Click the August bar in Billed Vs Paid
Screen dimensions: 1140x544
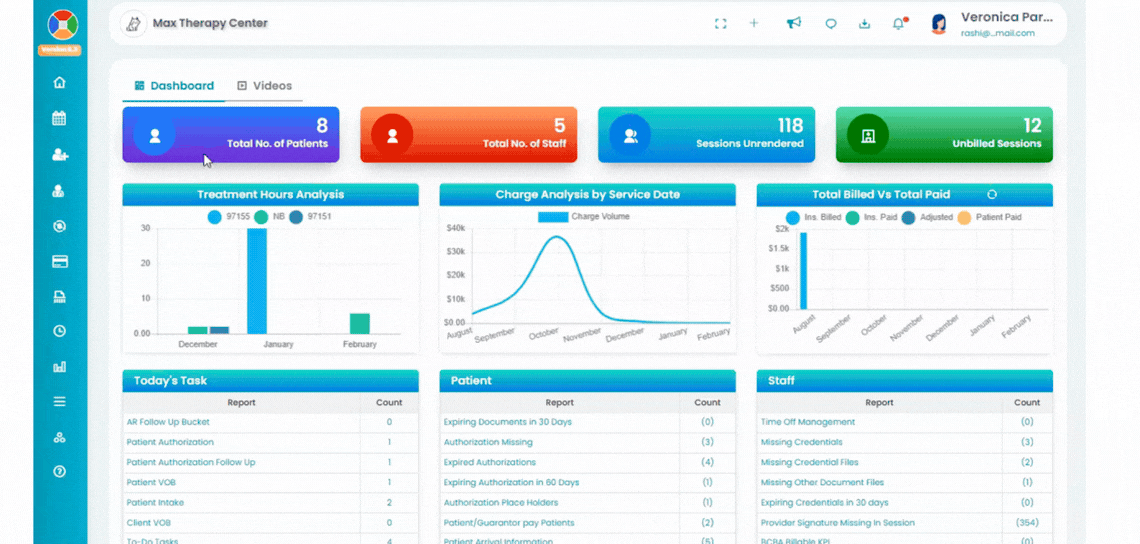[x=803, y=271]
